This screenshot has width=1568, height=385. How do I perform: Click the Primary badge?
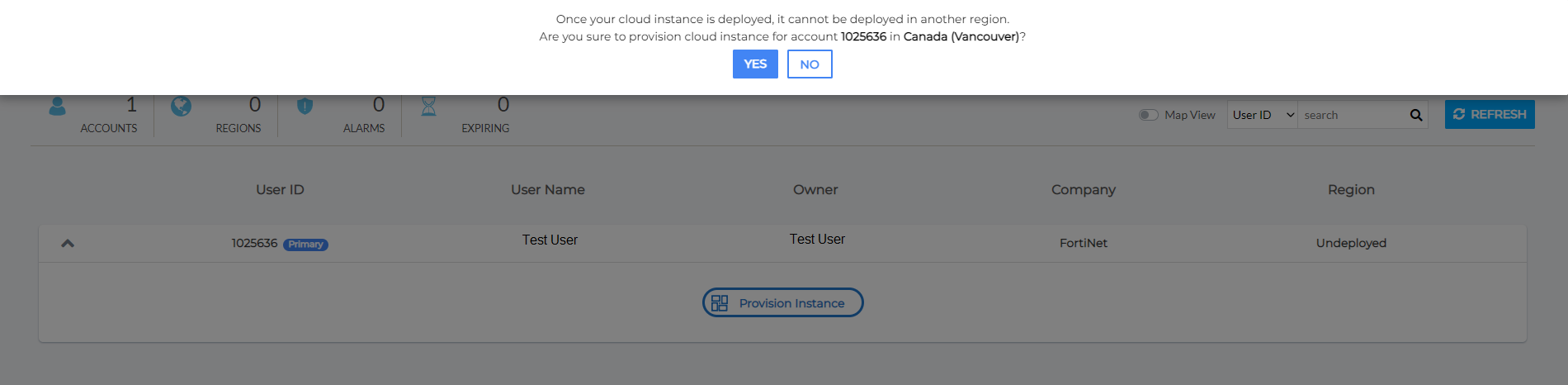[x=305, y=245]
